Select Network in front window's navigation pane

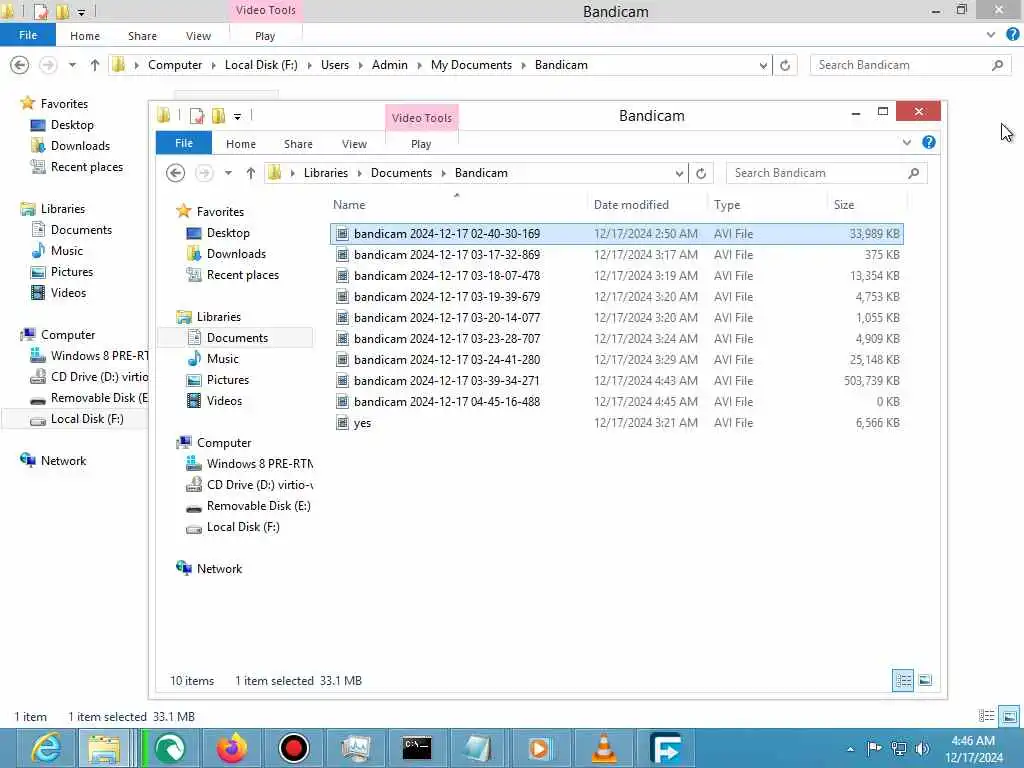click(x=219, y=569)
